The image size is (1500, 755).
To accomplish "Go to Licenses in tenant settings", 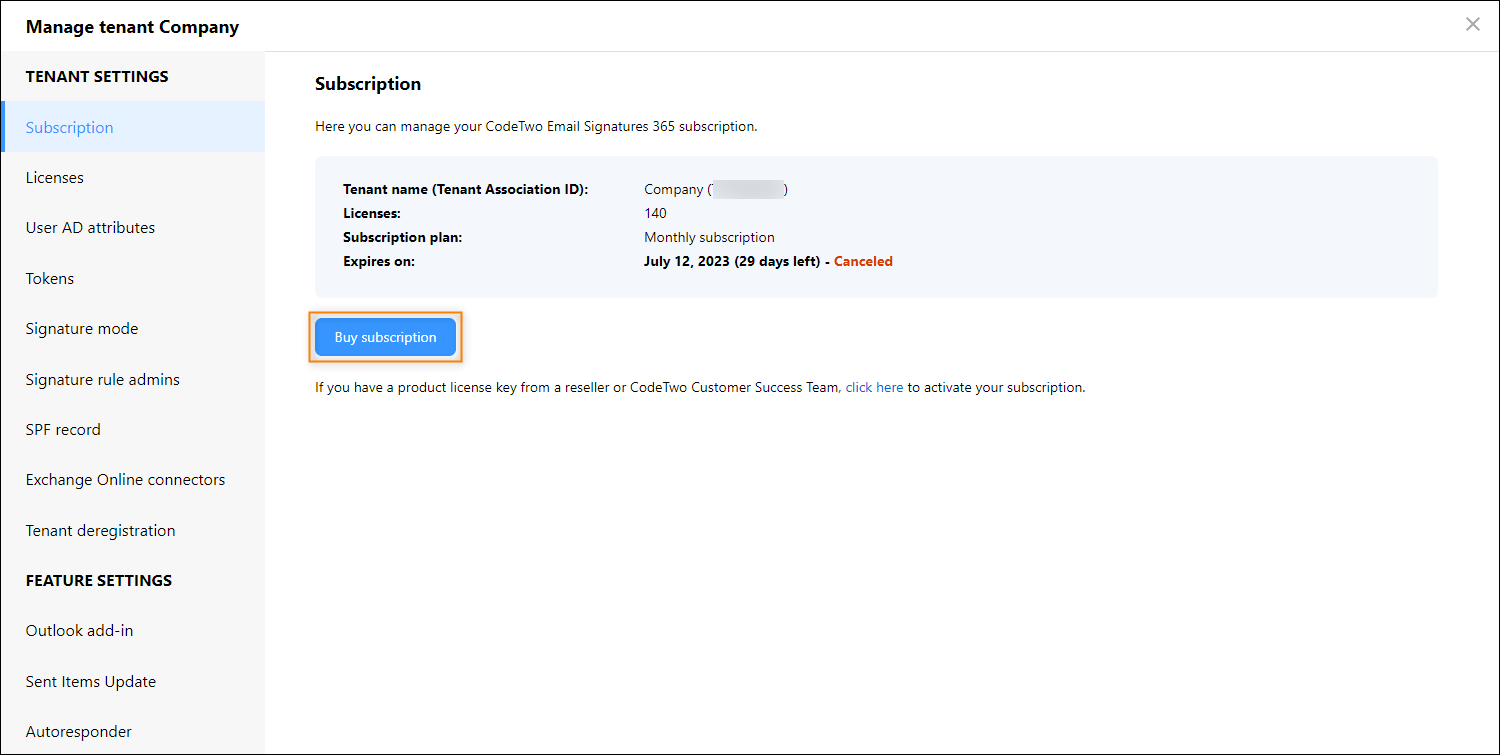I will pyautogui.click(x=133, y=177).
